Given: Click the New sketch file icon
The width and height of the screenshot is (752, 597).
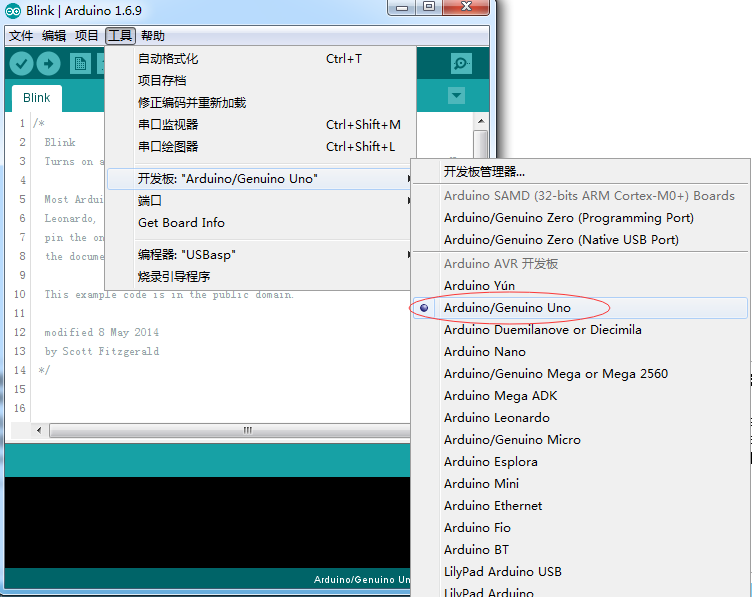Looking at the screenshot, I should [80, 64].
